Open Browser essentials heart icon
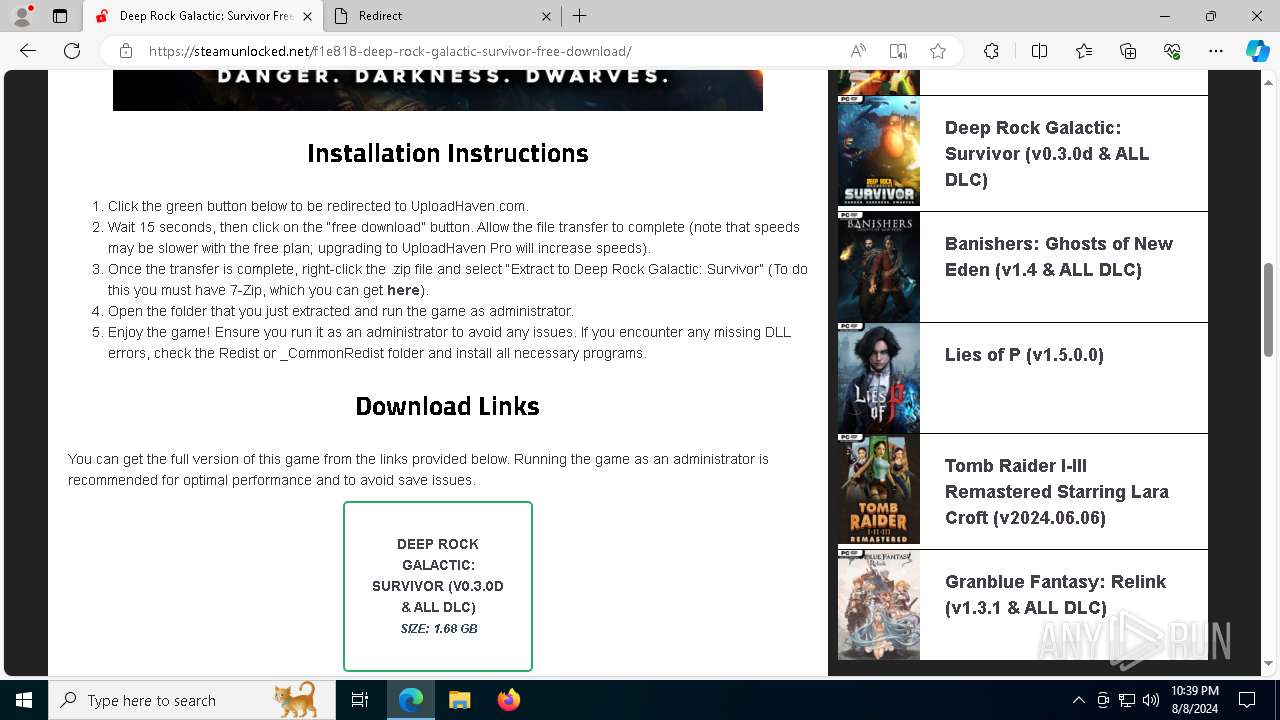The image size is (1280, 720). pos(1172,51)
